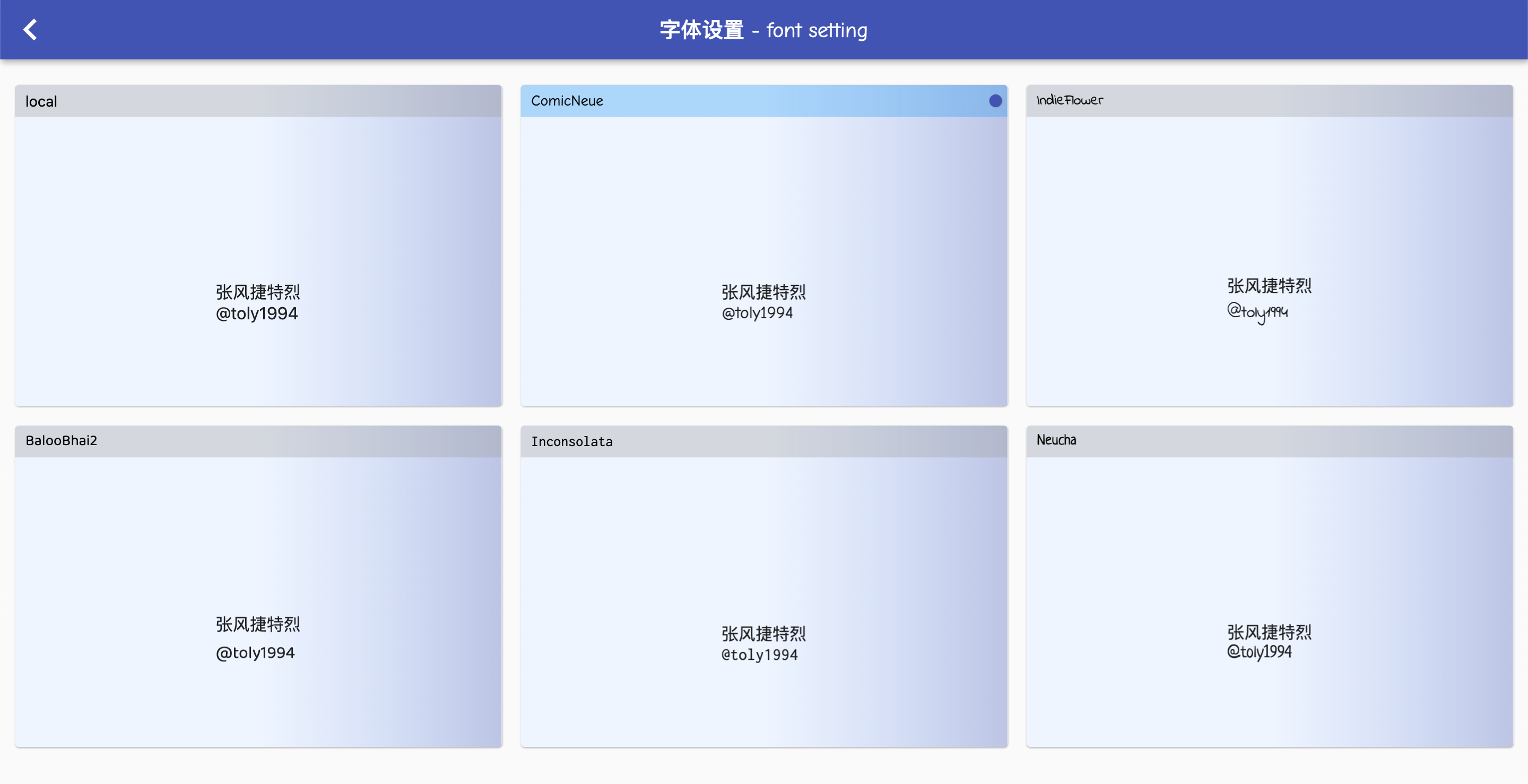Click monospace @toly1994 in Inconsolata card
The image size is (1528, 784).
click(759, 655)
